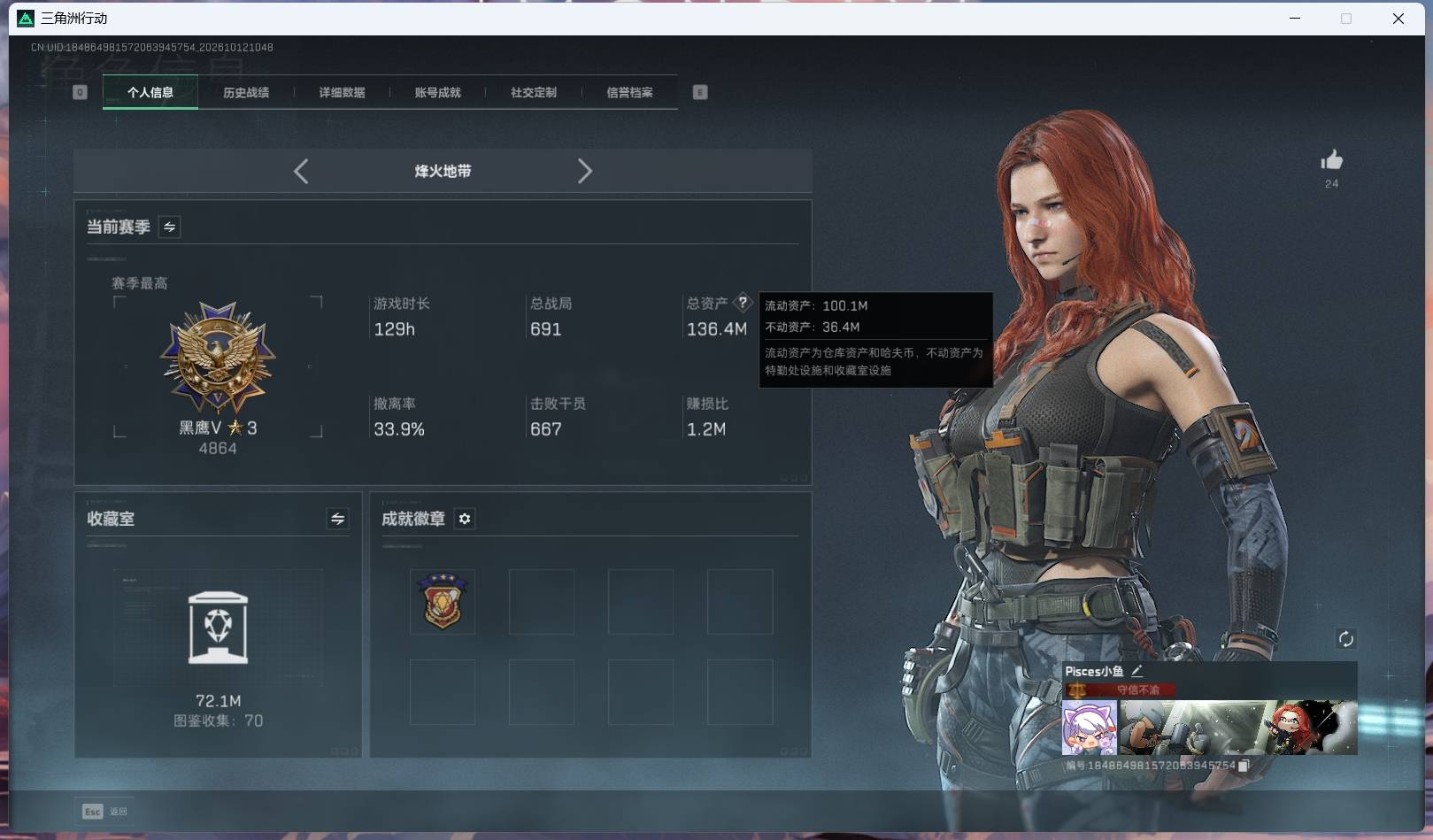Click the rank score 4864
The width and height of the screenshot is (1433, 840).
coord(218,449)
